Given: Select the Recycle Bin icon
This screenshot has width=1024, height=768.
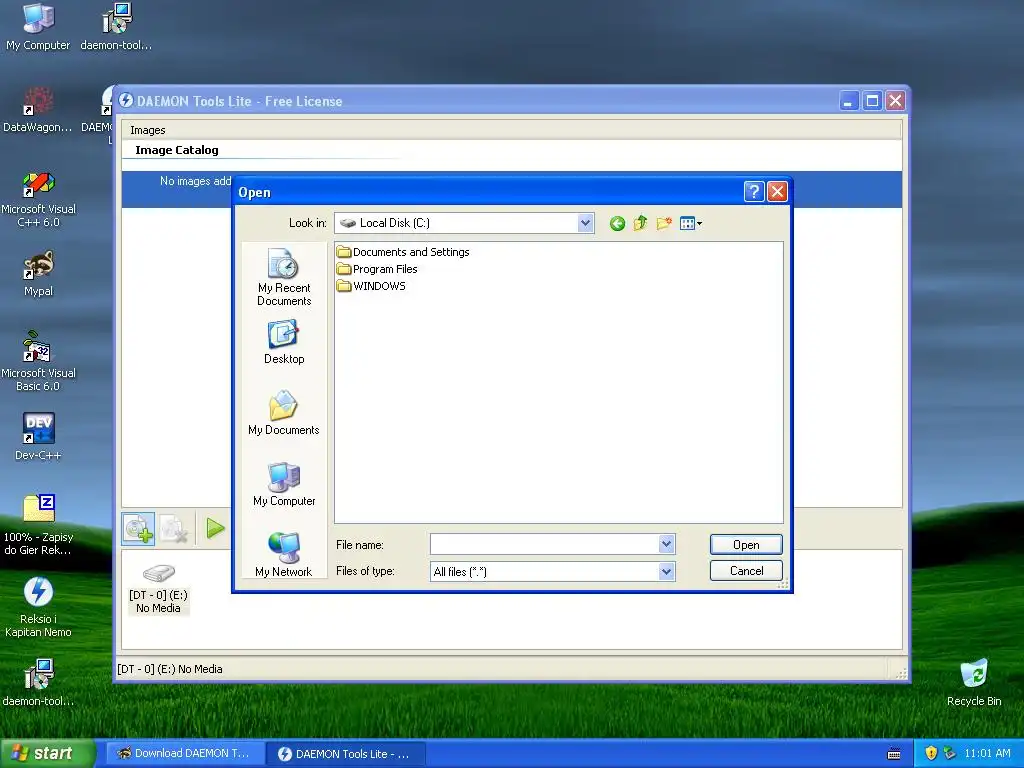Looking at the screenshot, I should tap(974, 683).
